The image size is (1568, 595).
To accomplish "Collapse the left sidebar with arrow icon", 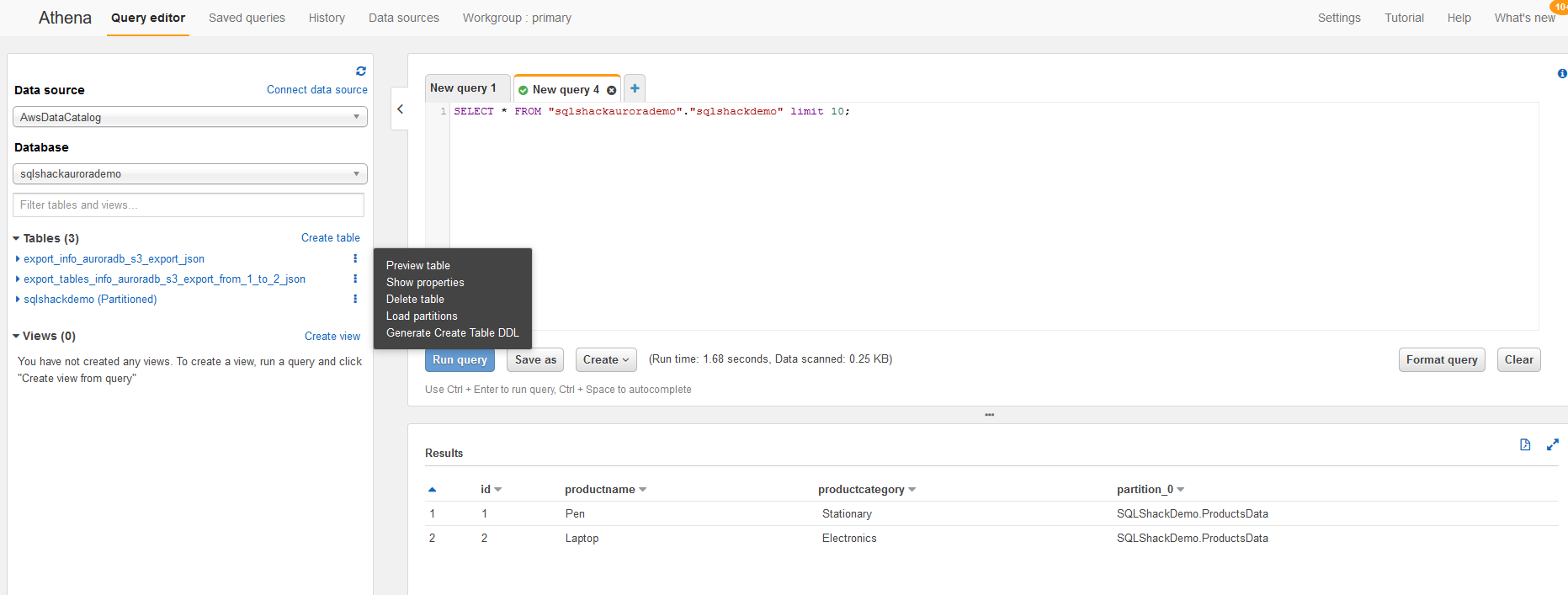I will click(x=401, y=109).
